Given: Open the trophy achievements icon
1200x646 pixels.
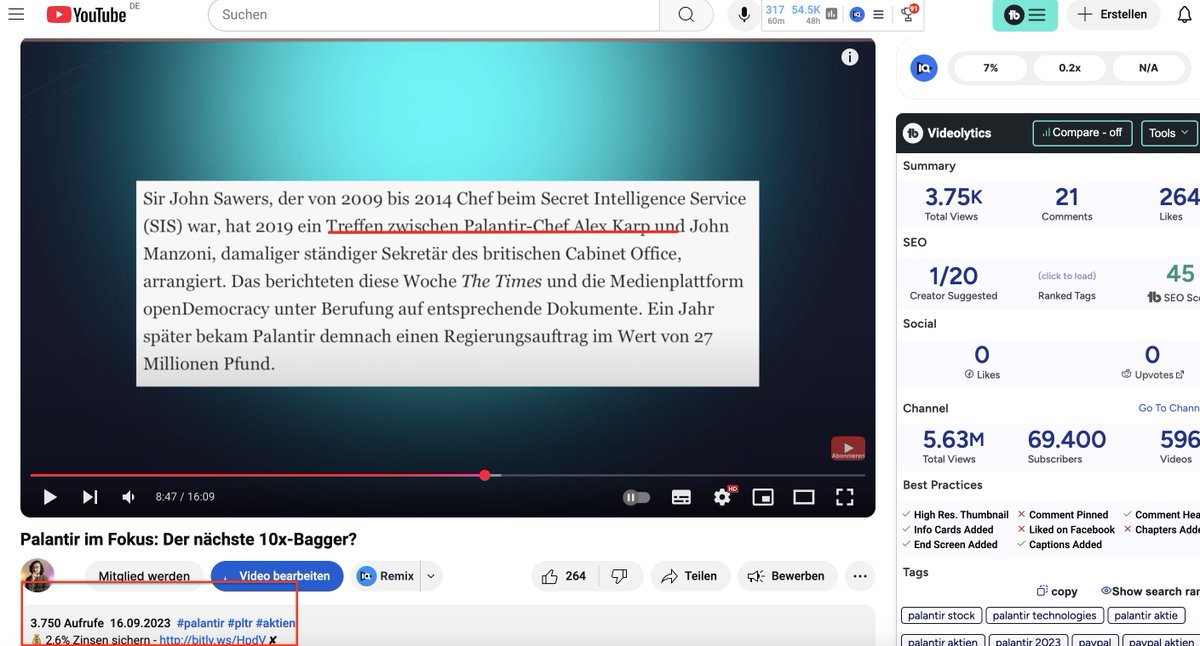Looking at the screenshot, I should [x=909, y=13].
